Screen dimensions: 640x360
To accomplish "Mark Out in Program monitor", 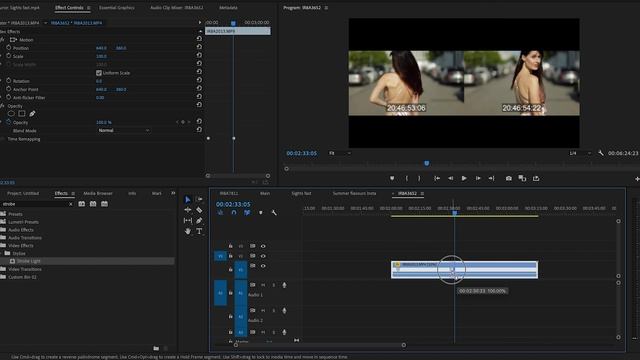I will (419, 178).
